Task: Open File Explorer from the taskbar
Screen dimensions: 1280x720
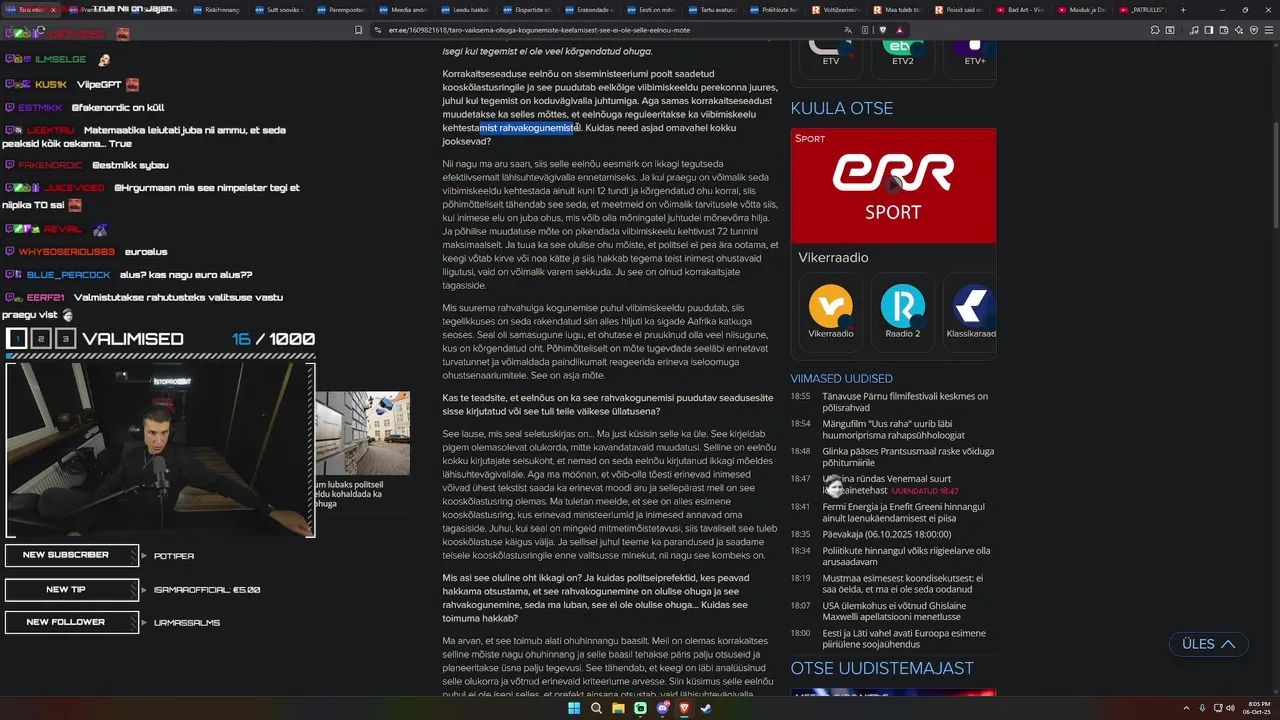Action: 618,708
